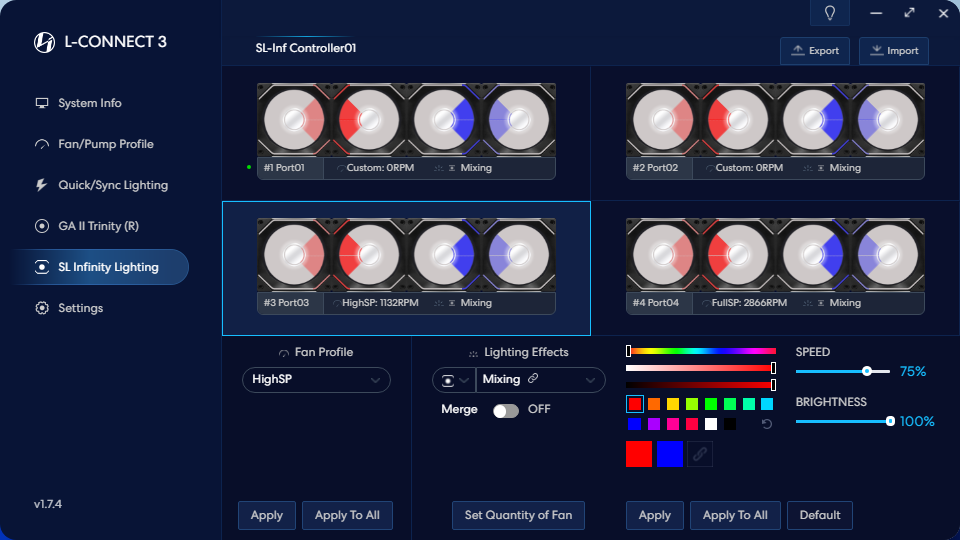Screen dimensions: 960x540
Task: Apply lighting effect to all ports
Action: tap(735, 515)
